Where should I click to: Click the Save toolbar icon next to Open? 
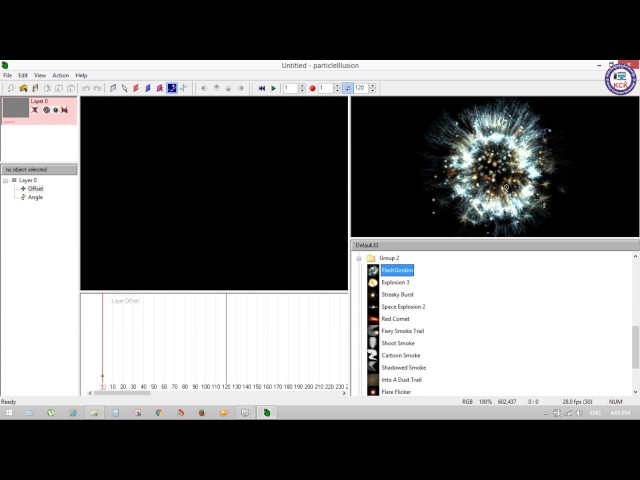(x=35, y=88)
